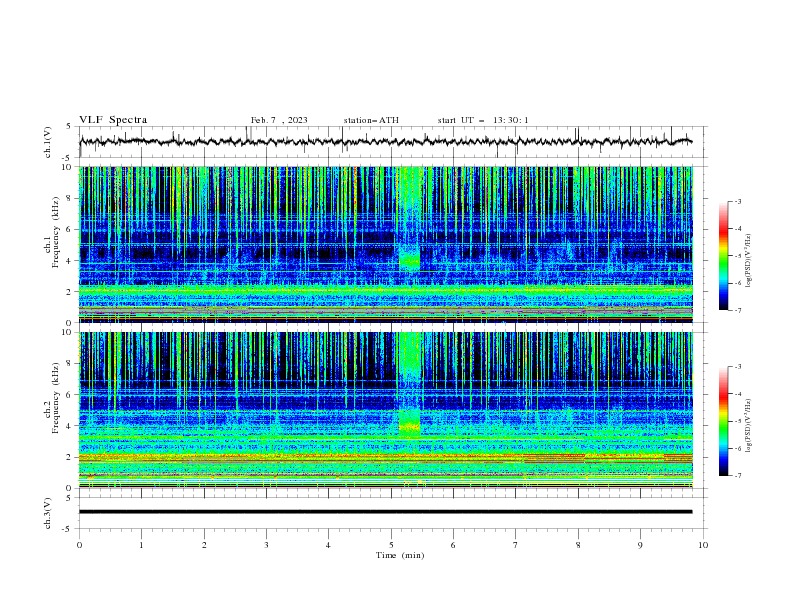Screen dimensions: 792x612
Task: Click the "start UT = 13:30:1" label
Action: (483, 120)
